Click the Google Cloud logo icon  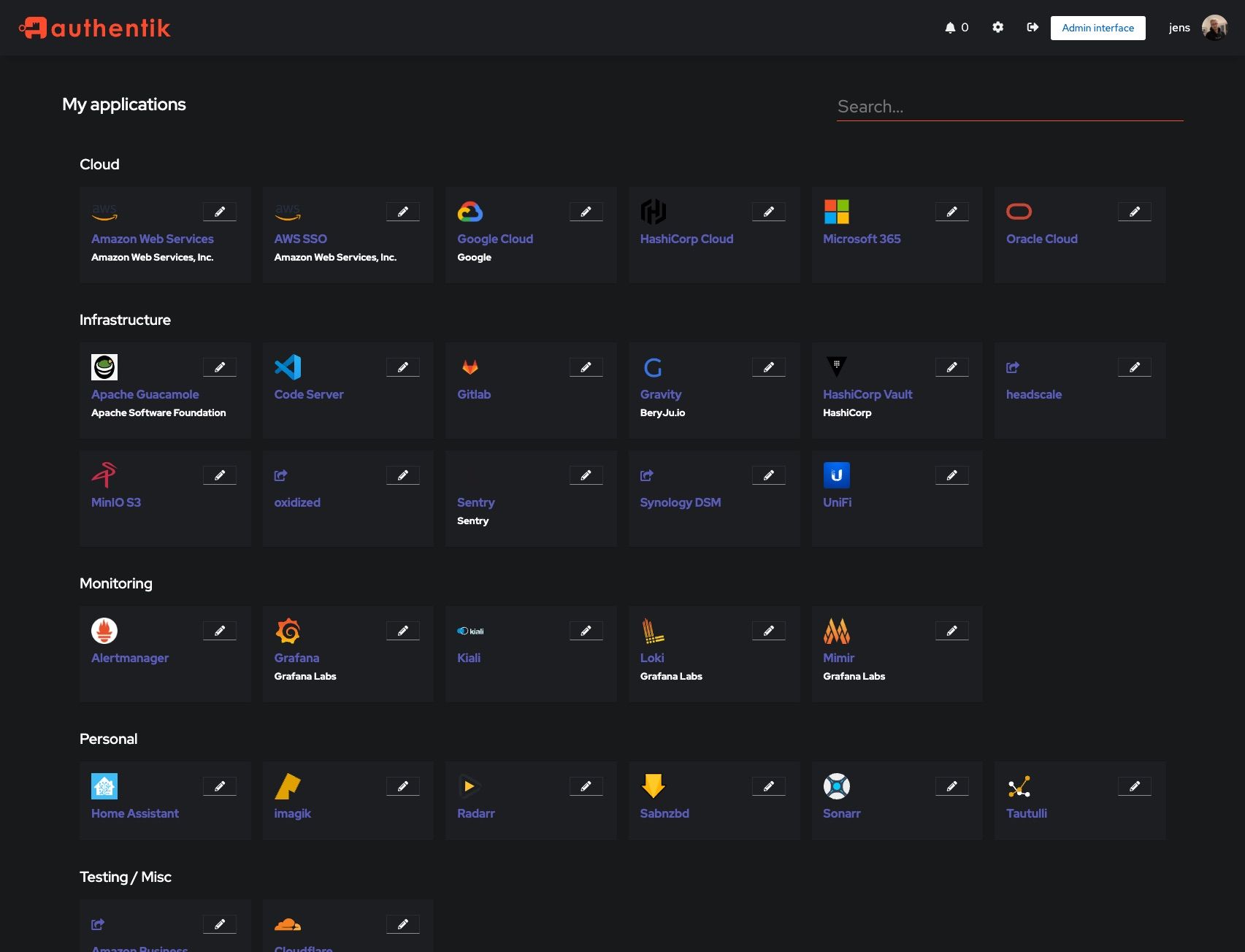pos(470,212)
